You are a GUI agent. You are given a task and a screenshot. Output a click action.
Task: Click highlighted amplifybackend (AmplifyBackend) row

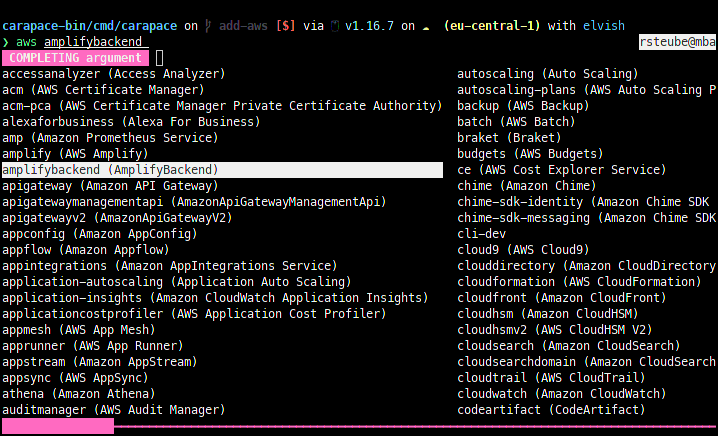(222, 170)
